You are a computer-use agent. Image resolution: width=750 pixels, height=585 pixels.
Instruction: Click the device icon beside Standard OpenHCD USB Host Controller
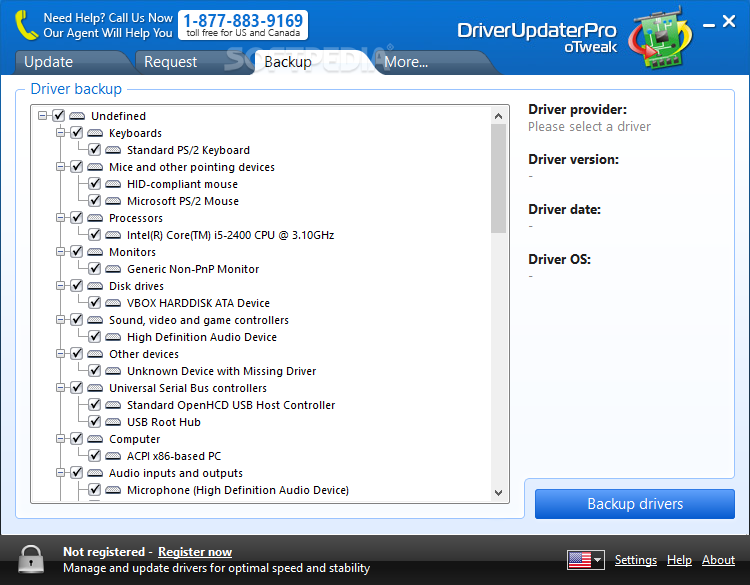point(113,405)
